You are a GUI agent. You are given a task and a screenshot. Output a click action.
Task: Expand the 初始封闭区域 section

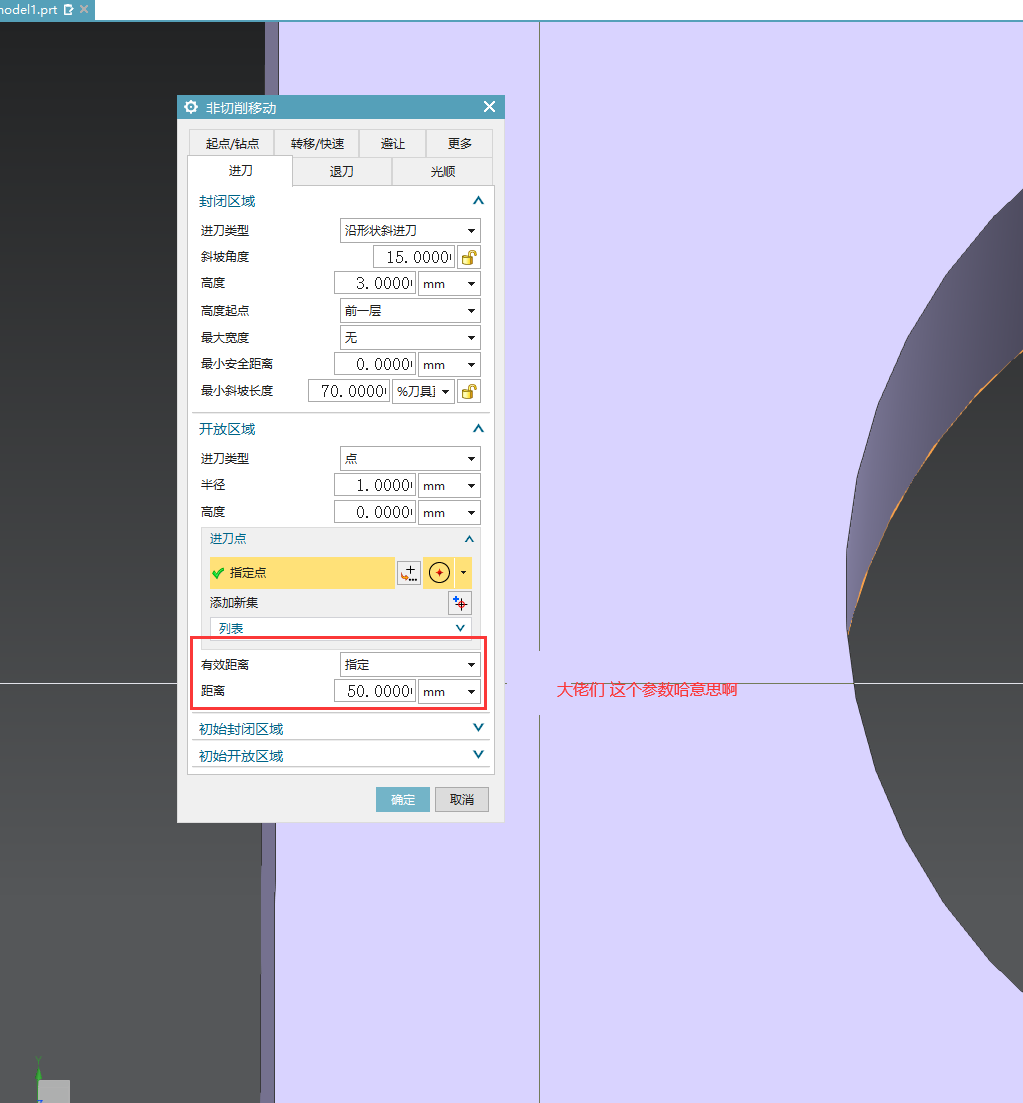point(478,728)
